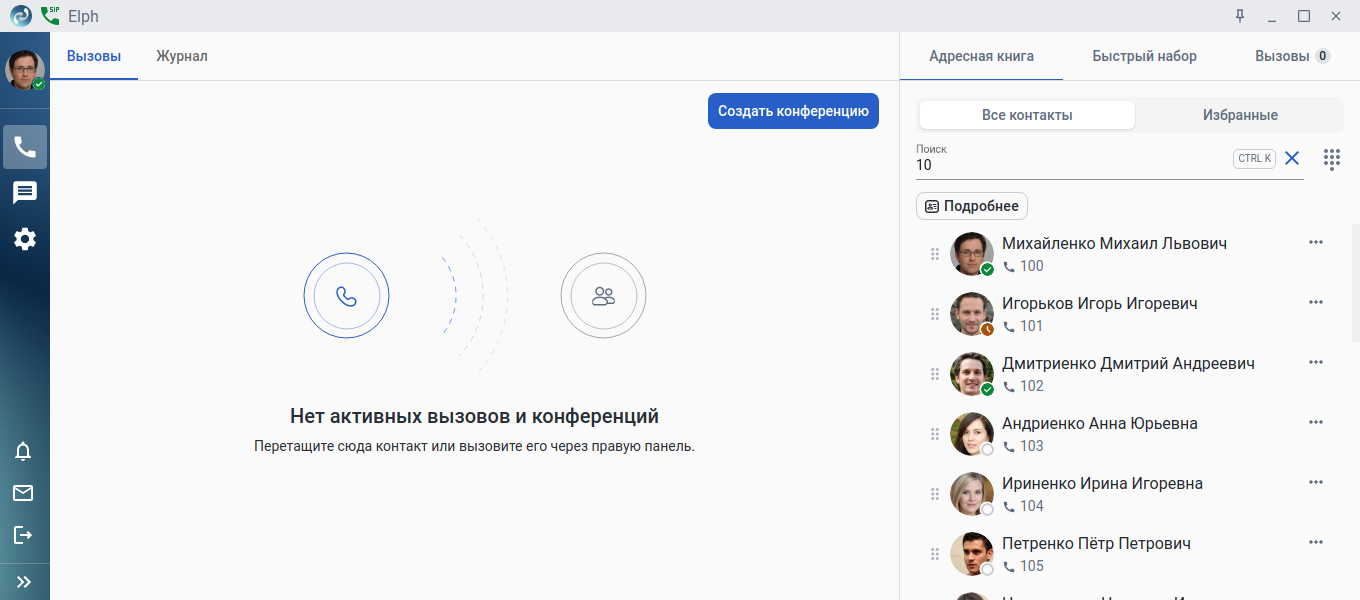
Task: Open the notifications bell icon
Action: coord(23,451)
